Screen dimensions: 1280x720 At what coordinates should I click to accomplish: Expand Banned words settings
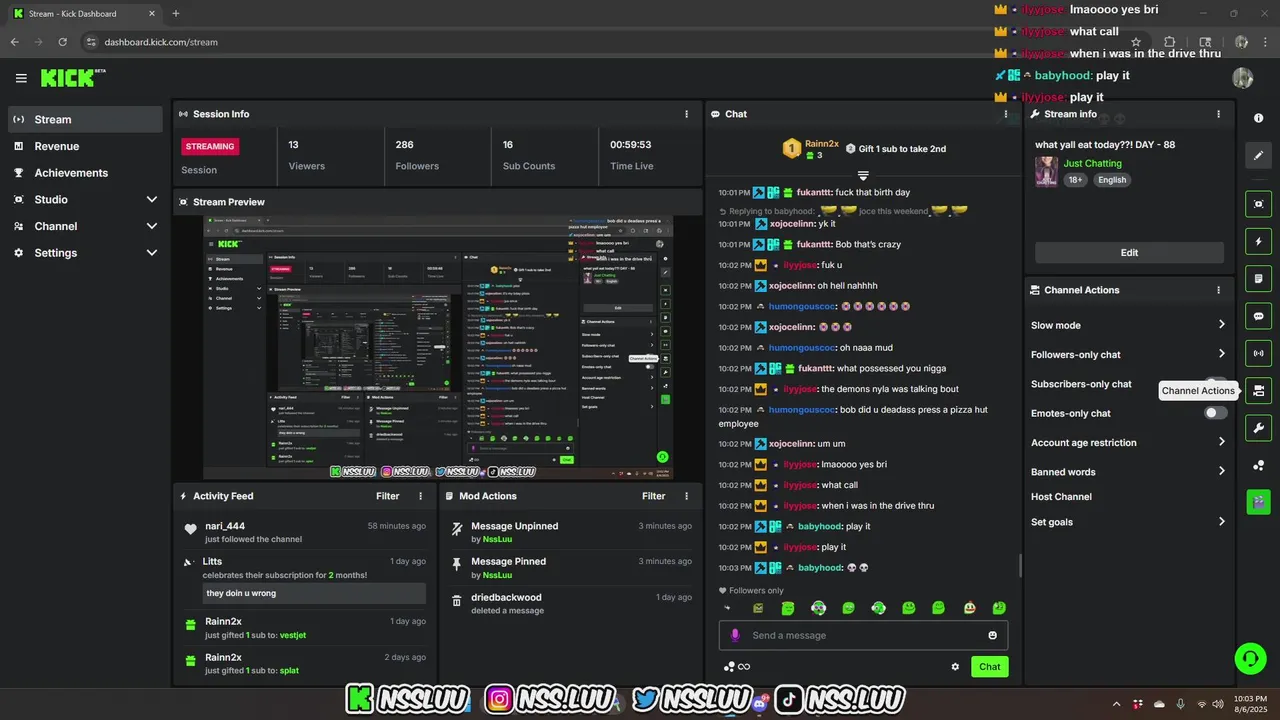(1221, 471)
